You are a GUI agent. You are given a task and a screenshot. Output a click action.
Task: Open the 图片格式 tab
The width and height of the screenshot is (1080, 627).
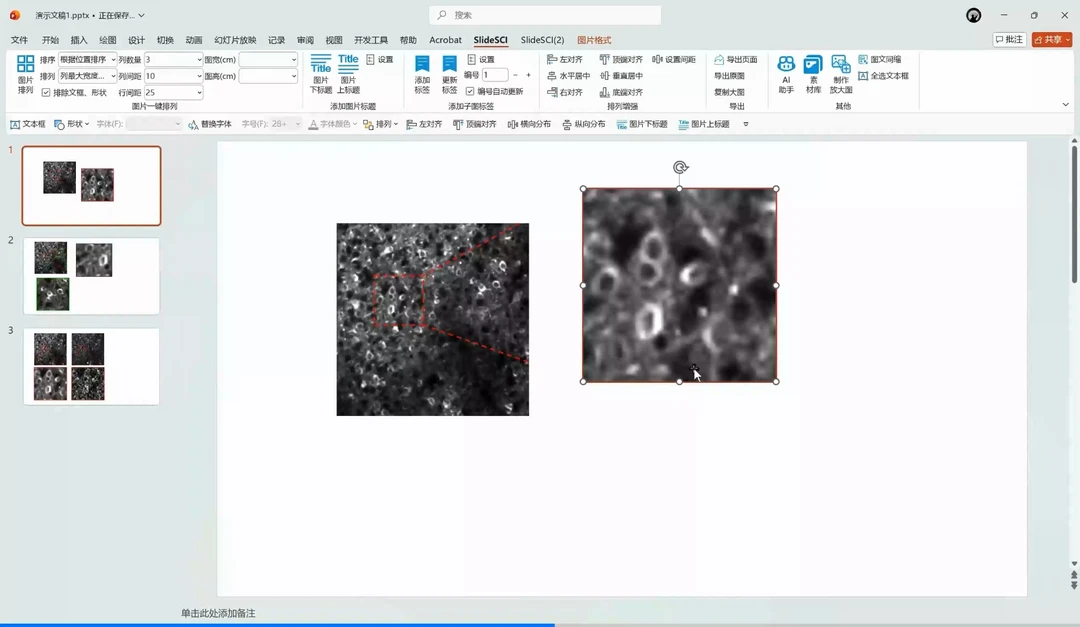pyautogui.click(x=594, y=40)
